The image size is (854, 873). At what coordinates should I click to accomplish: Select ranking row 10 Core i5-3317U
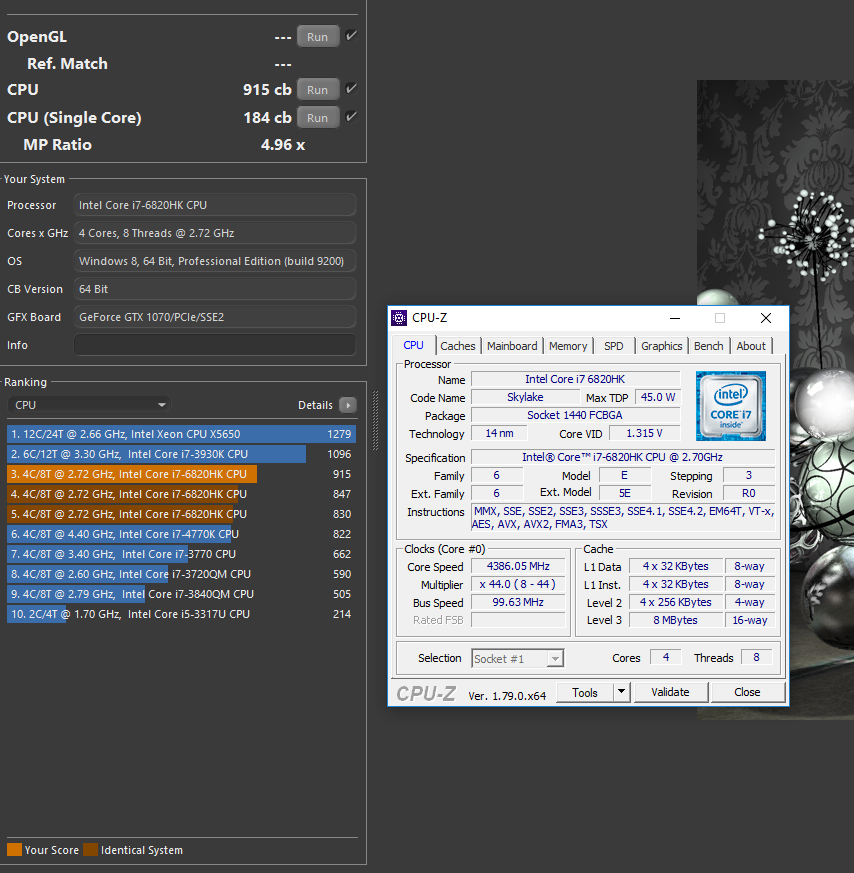pyautogui.click(x=181, y=614)
